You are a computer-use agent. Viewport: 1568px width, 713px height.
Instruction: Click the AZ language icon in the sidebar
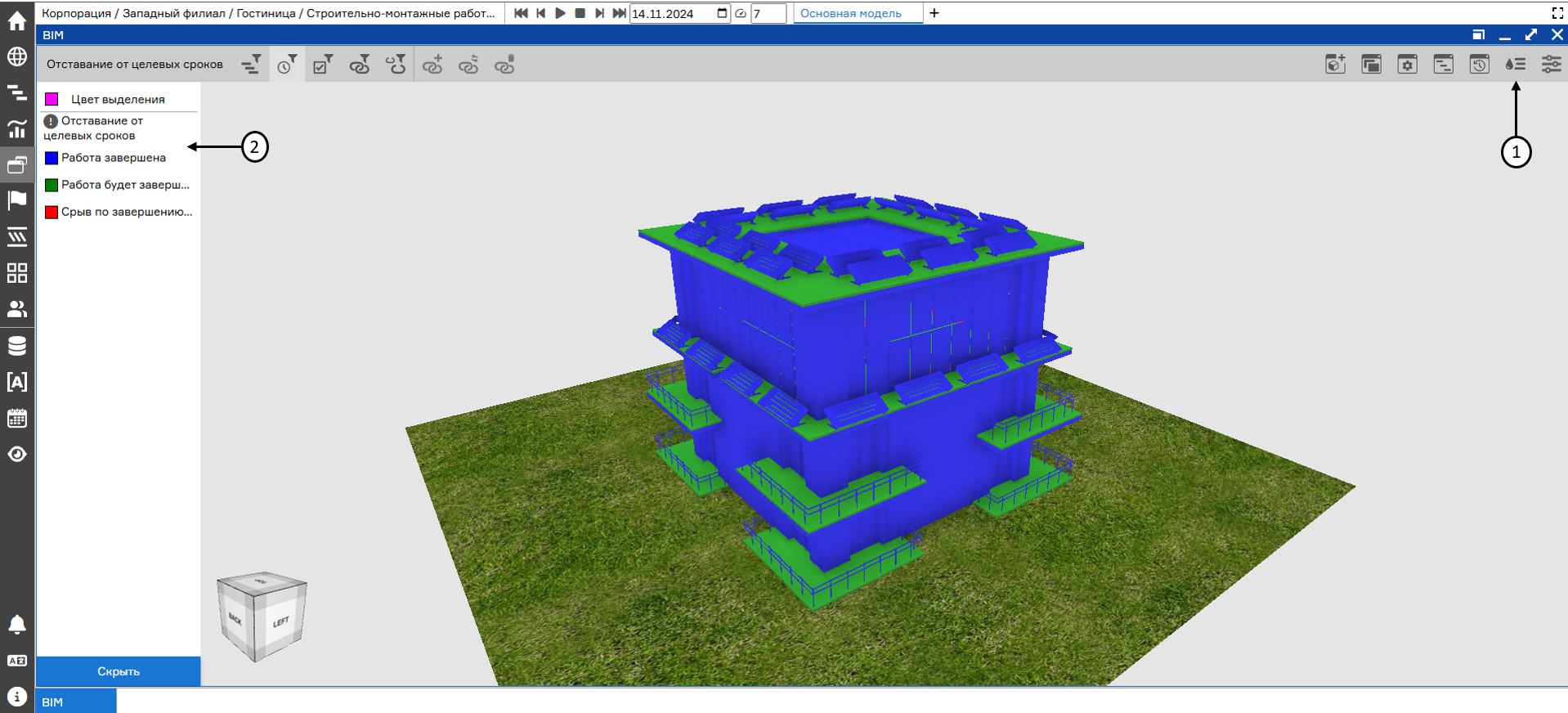[x=17, y=661]
